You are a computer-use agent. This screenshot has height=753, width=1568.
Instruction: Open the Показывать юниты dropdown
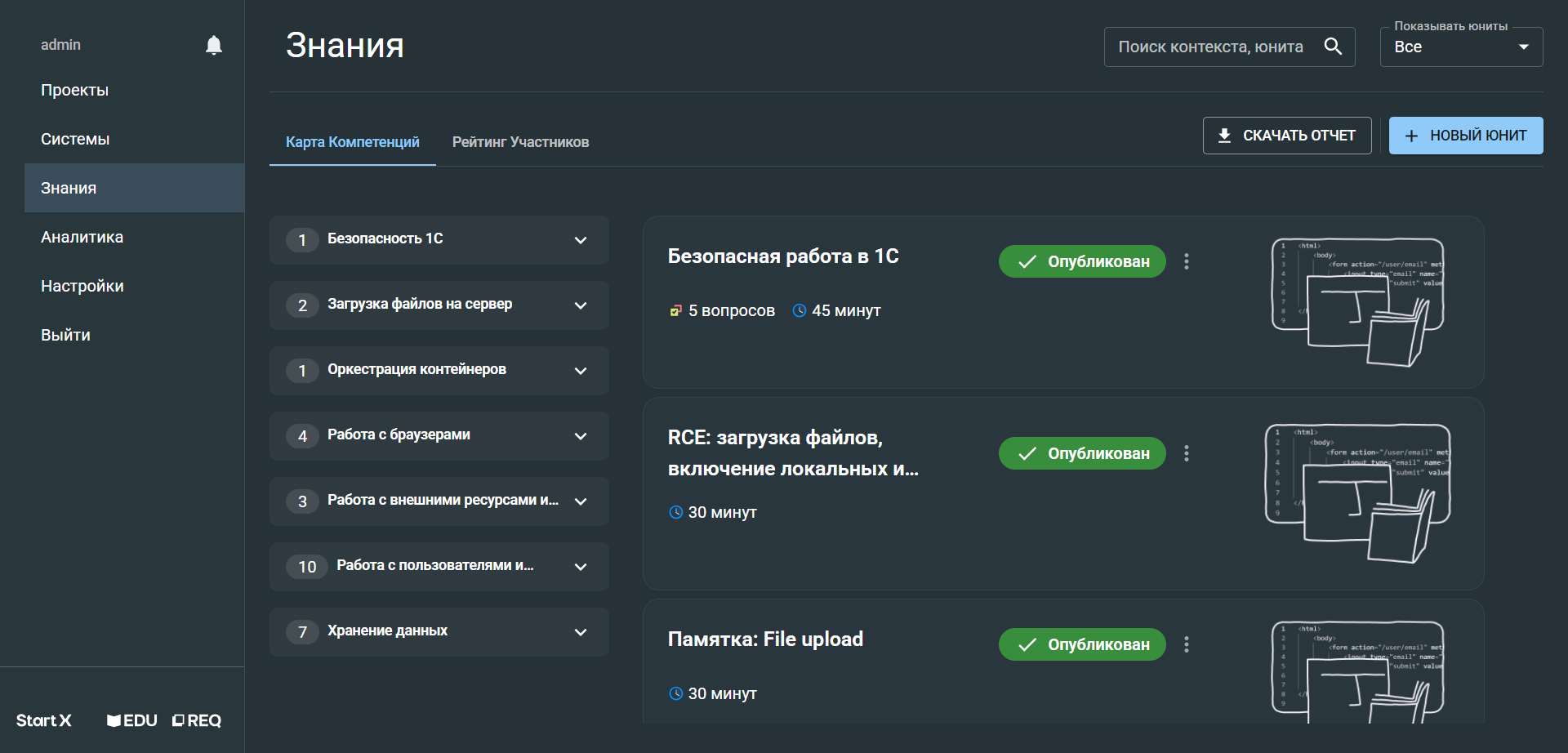(x=1460, y=47)
